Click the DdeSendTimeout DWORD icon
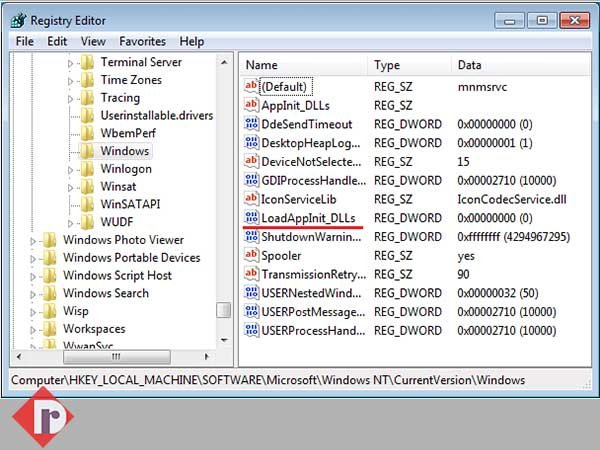This screenshot has height=450, width=600. (251, 124)
